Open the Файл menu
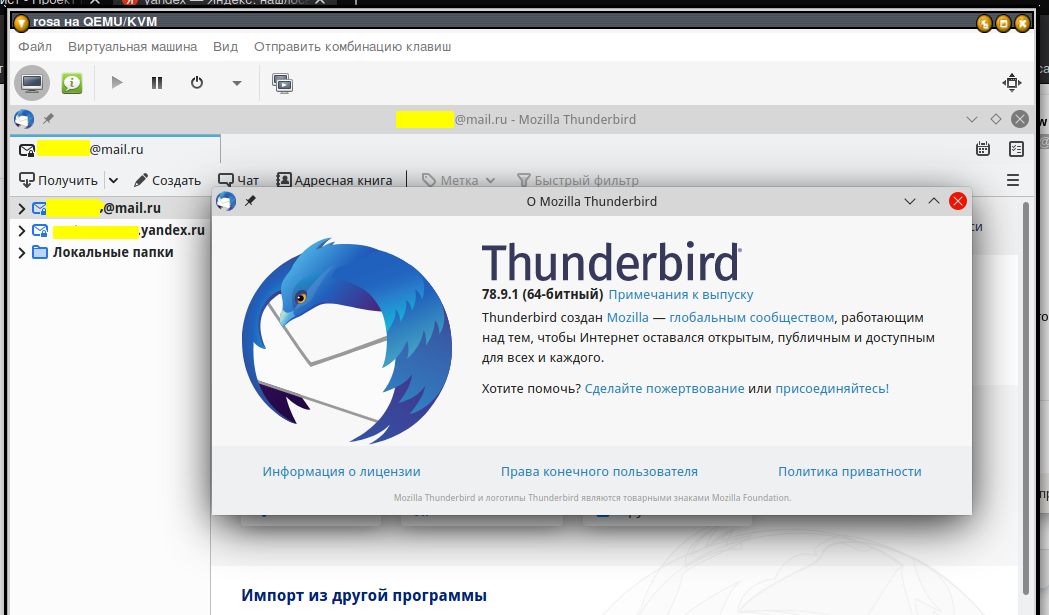Screen dimensions: 1049x615 [35, 47]
